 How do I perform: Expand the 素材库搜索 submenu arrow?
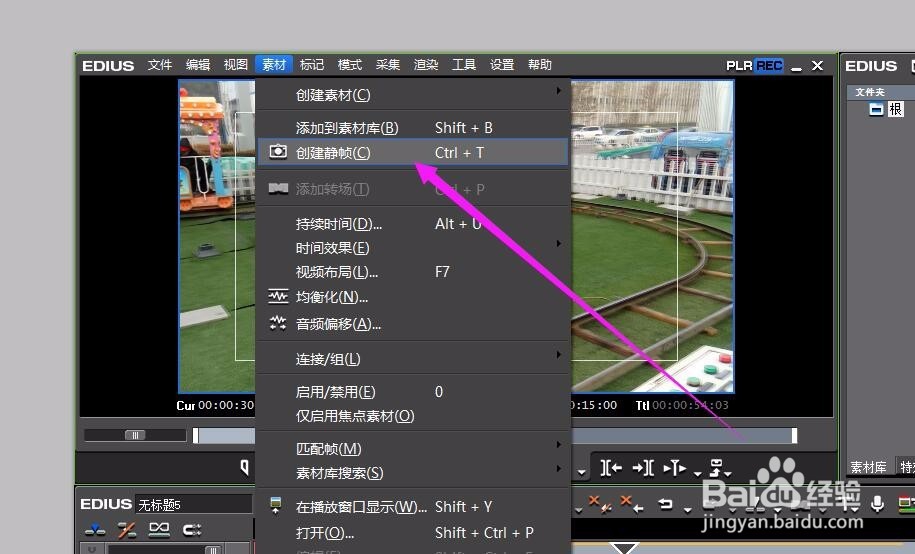coord(558,469)
